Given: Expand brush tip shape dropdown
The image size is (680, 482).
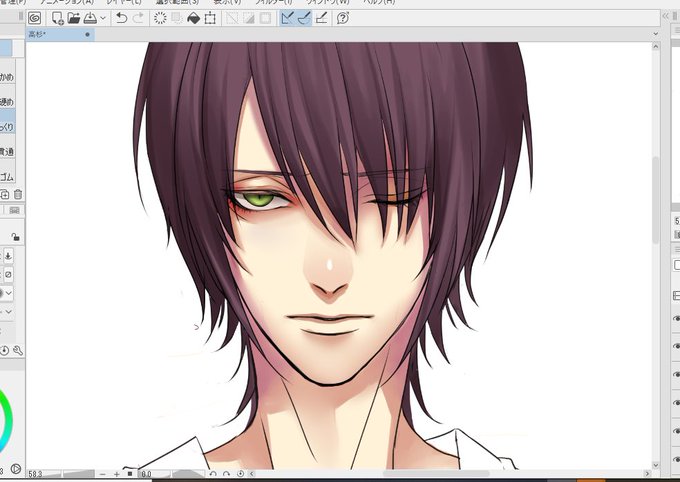Looking at the screenshot, I should click(9, 293).
